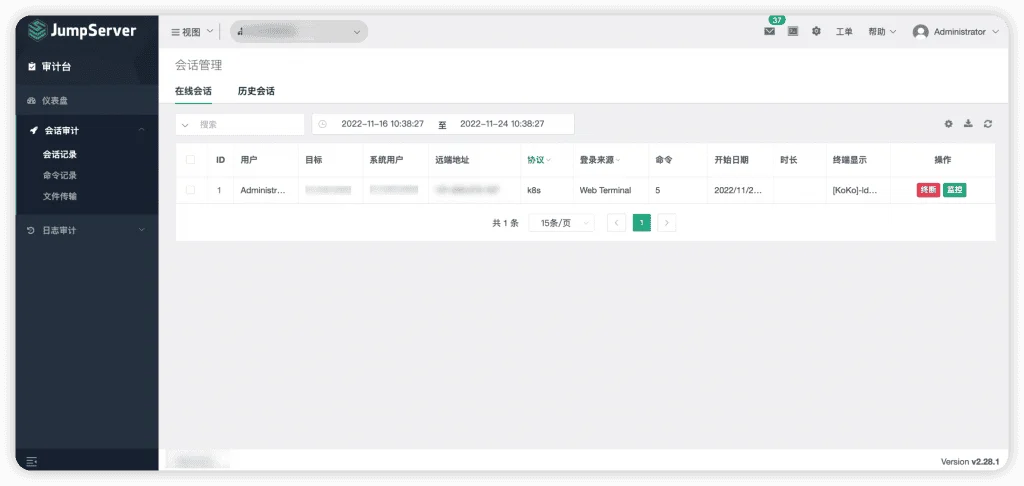
Task: Click the green 监控 monitor button
Action: (x=955, y=190)
